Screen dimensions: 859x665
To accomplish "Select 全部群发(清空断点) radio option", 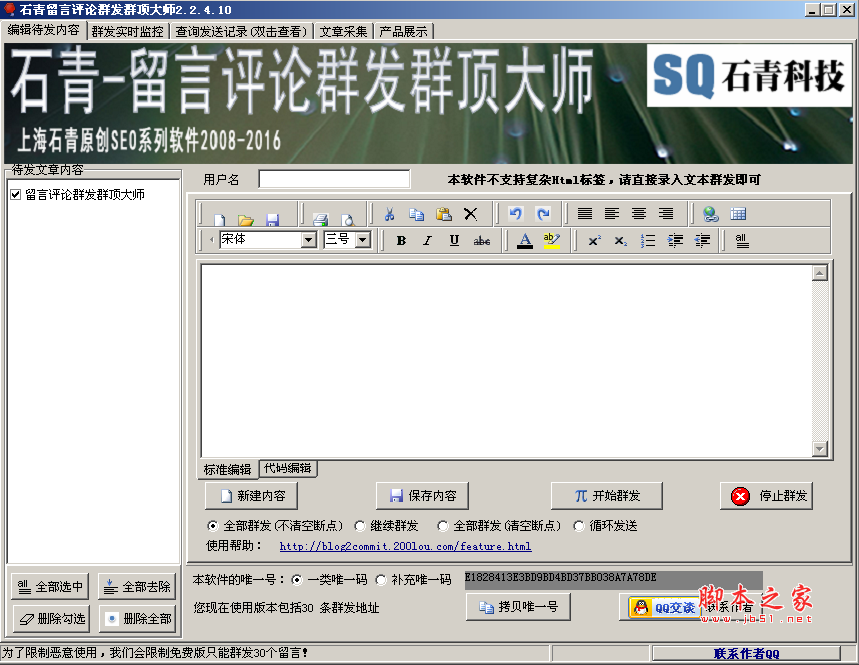I will point(443,526).
